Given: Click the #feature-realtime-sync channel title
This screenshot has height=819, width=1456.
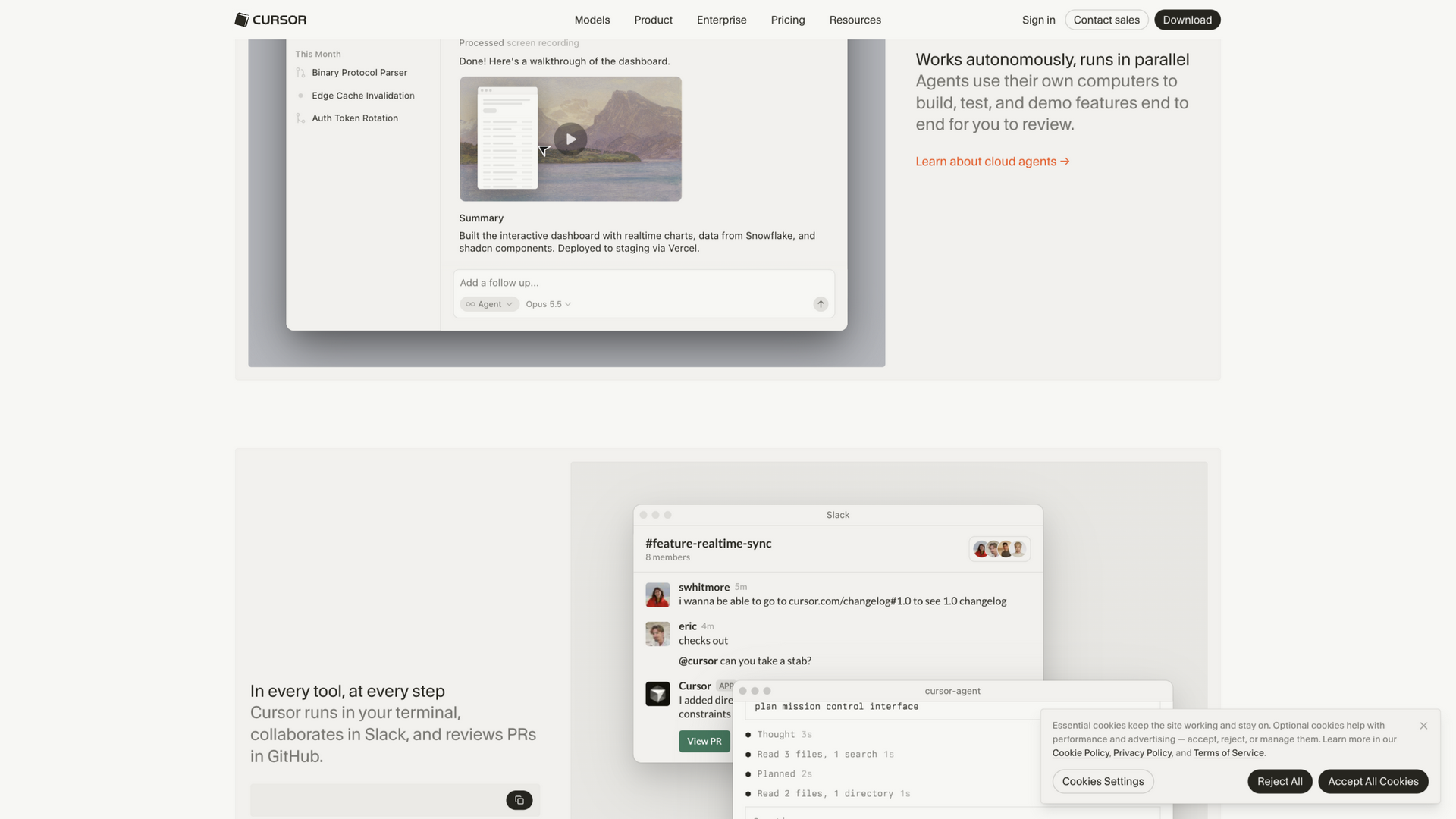Looking at the screenshot, I should coord(708,544).
